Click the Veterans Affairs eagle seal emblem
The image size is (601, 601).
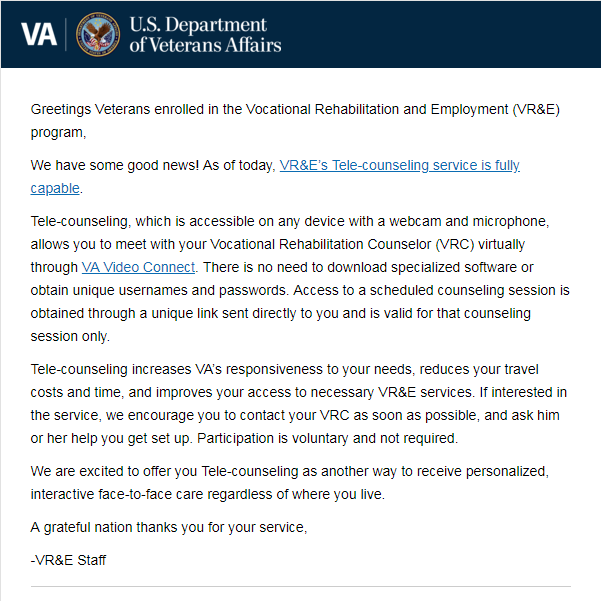(98, 34)
